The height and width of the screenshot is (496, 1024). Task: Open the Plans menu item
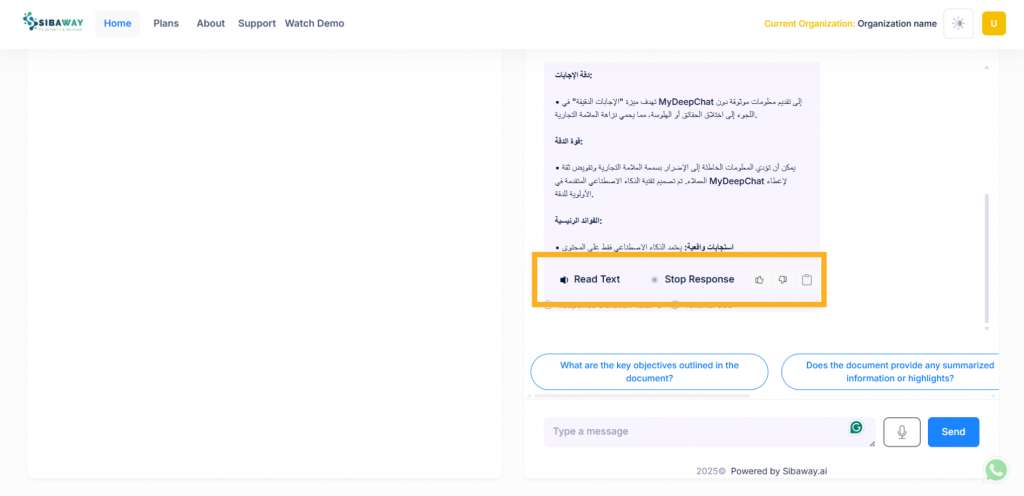tap(166, 23)
